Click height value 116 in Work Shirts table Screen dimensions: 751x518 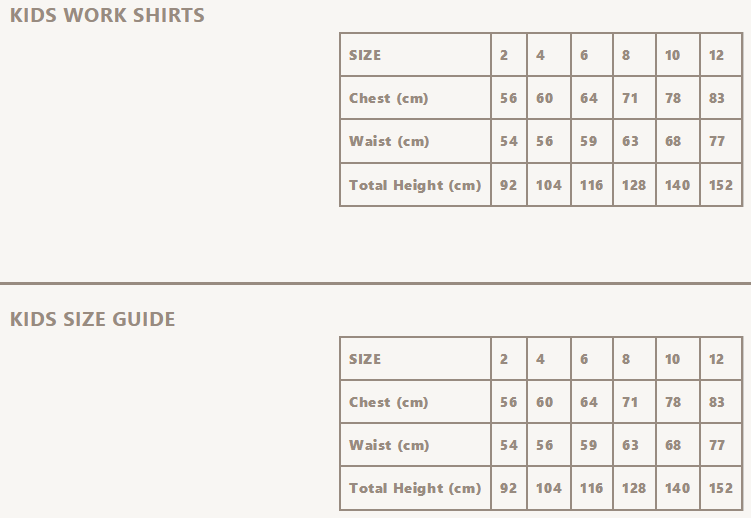pos(591,185)
